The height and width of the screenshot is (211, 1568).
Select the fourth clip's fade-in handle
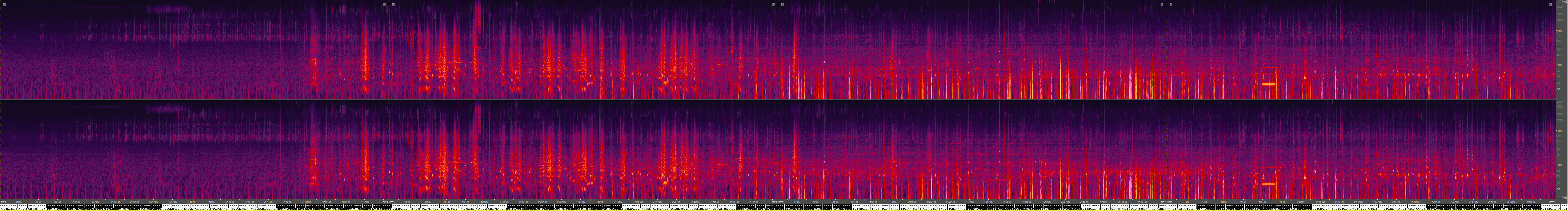coord(1170,4)
